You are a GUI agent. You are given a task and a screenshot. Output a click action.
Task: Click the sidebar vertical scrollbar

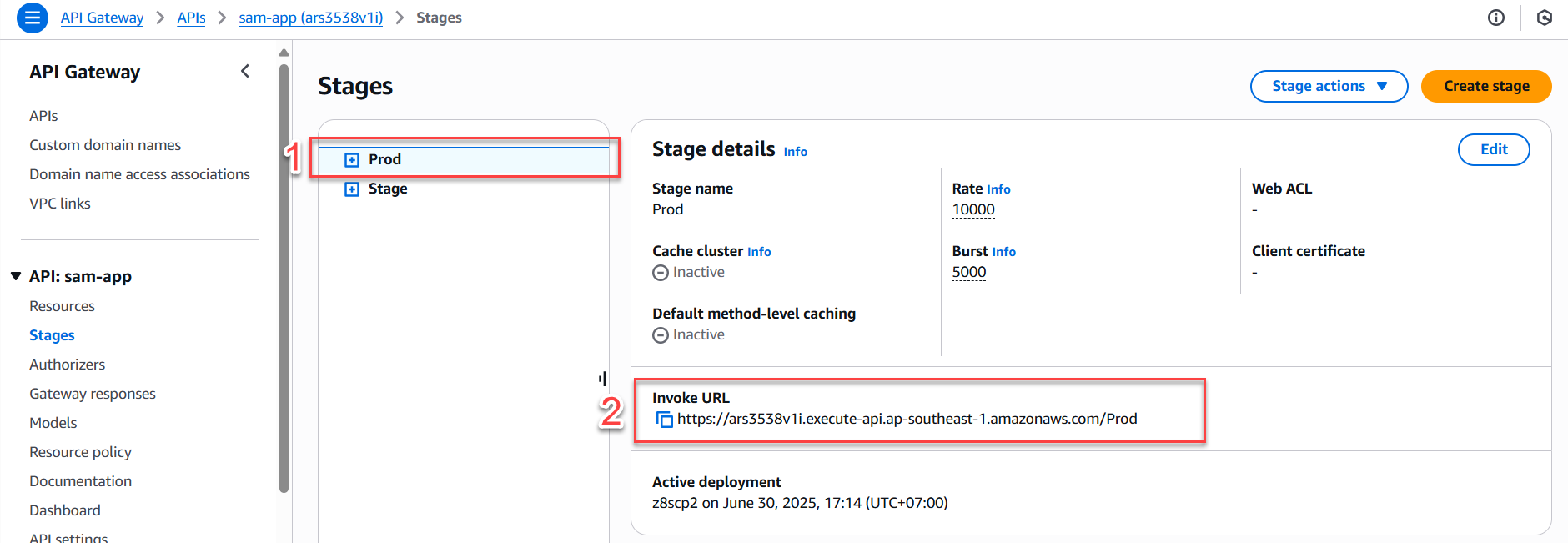pos(284,278)
